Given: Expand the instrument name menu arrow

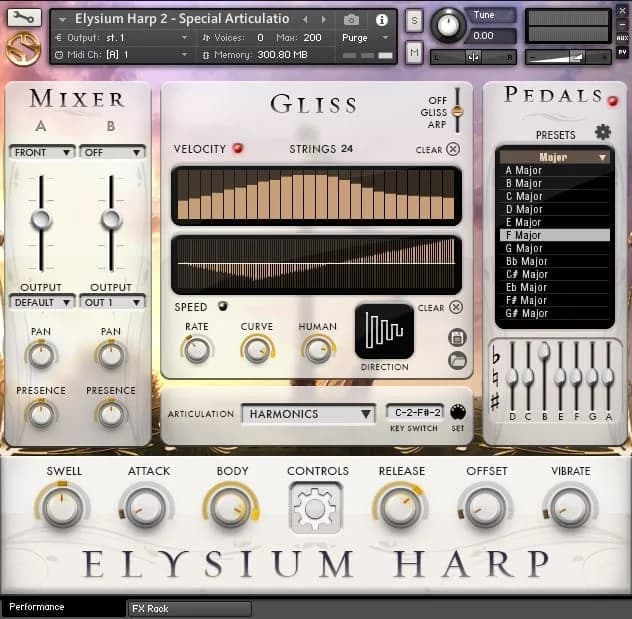Looking at the screenshot, I should 62,20.
